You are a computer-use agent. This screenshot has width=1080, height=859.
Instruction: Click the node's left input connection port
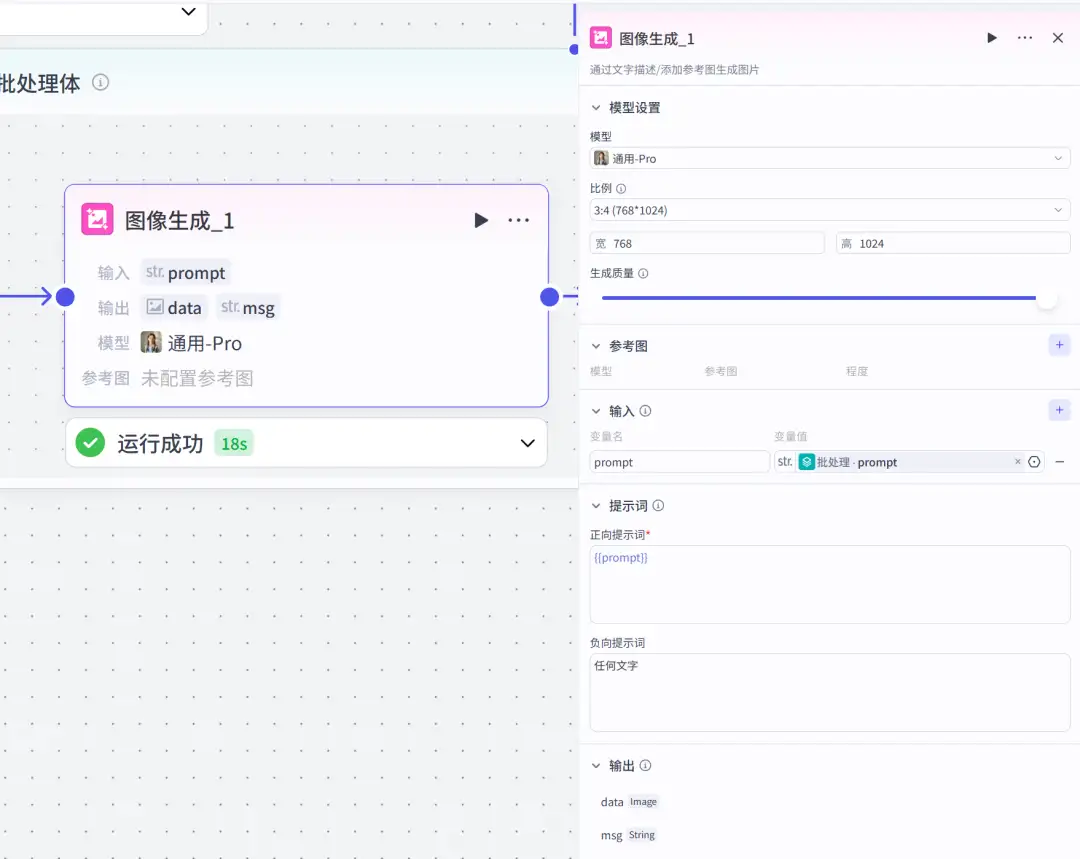65,297
